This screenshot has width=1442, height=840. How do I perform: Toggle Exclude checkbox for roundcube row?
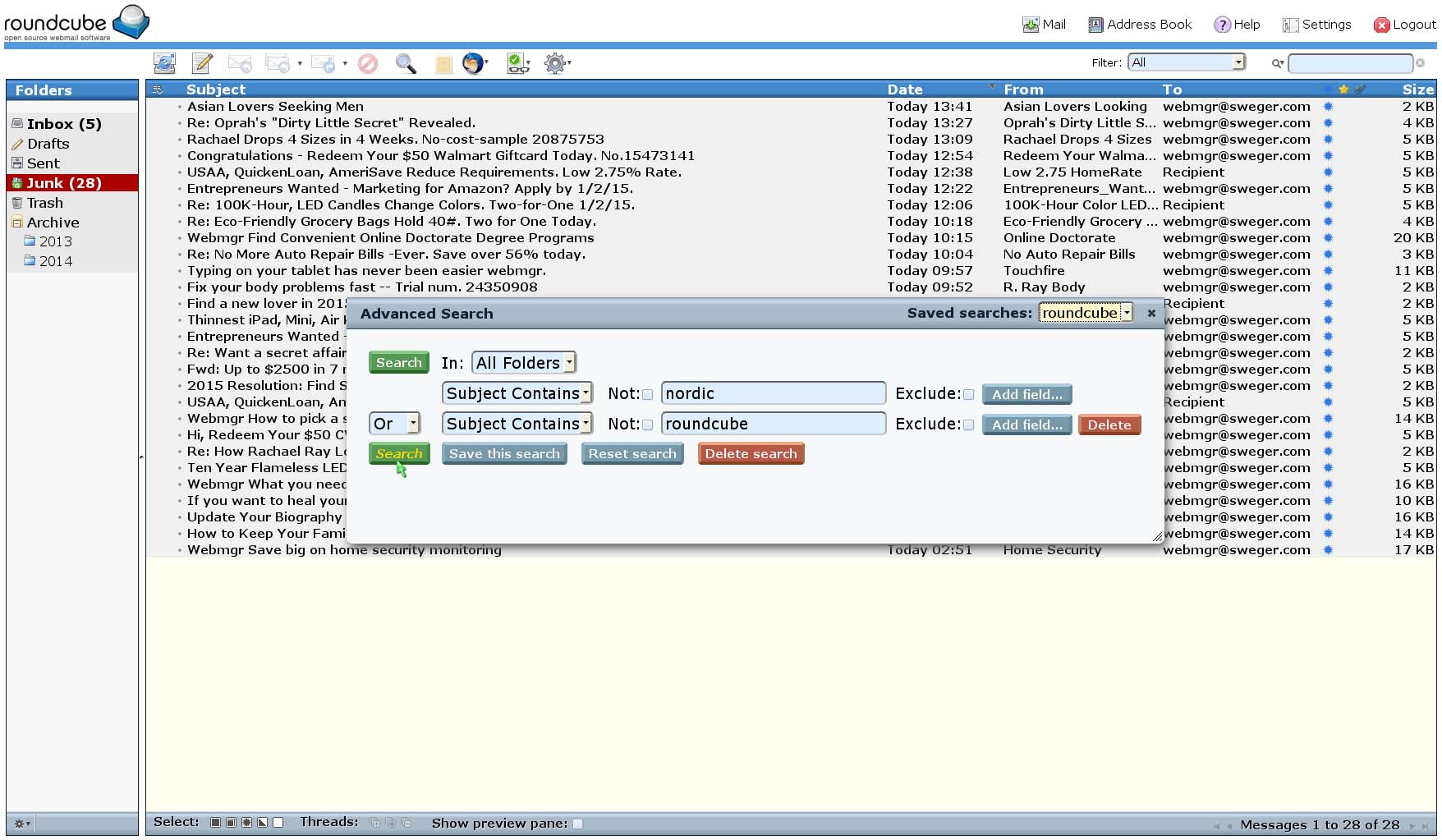968,425
